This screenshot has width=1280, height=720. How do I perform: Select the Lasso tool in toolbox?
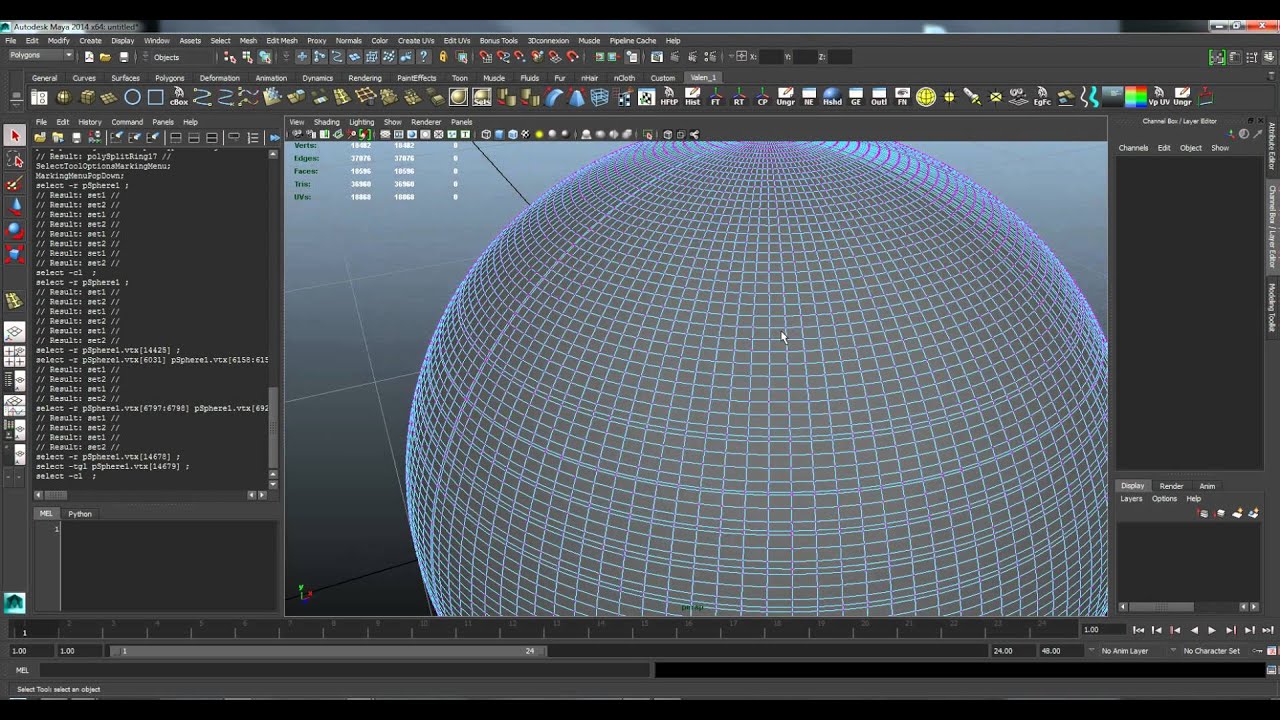(x=14, y=160)
